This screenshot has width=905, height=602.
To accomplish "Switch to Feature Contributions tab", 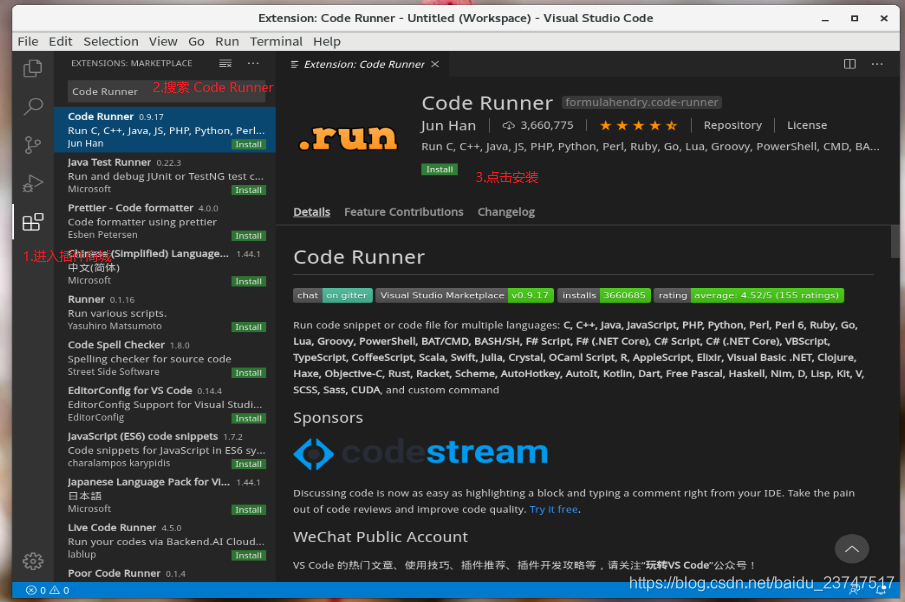I will pos(403,212).
